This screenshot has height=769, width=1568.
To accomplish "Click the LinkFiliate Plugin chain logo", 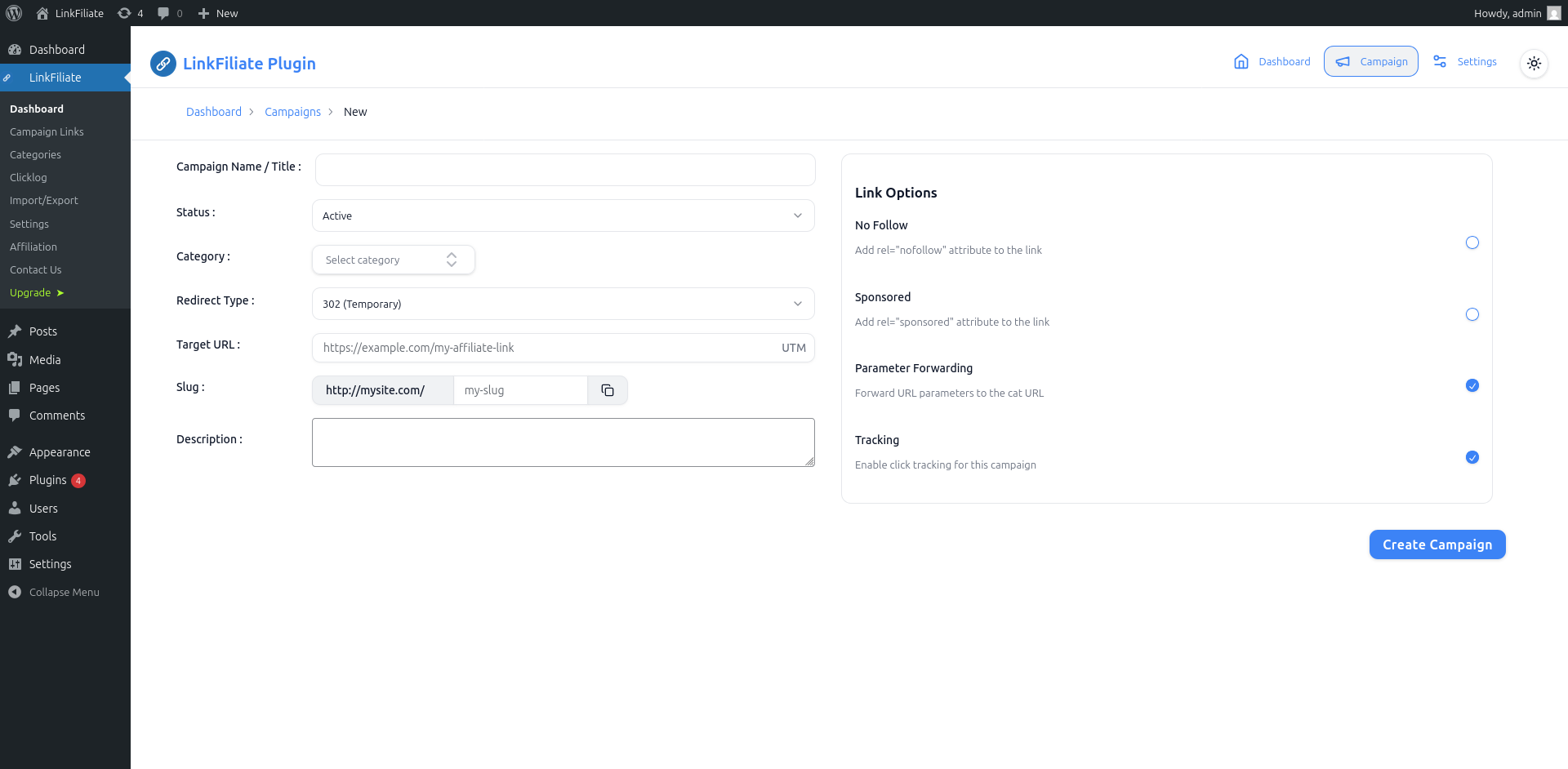I will pyautogui.click(x=163, y=64).
